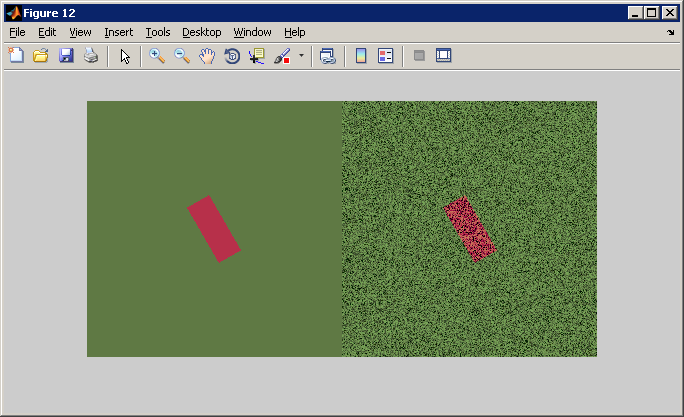Open the View menu
The image size is (684, 417).
(x=80, y=32)
